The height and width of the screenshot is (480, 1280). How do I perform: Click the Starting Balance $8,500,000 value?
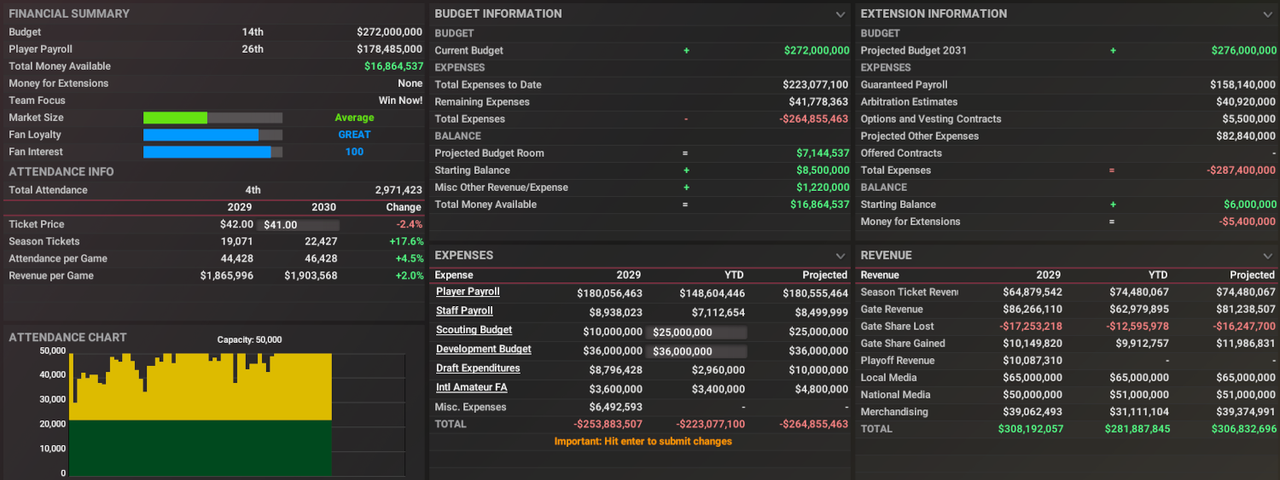click(x=823, y=170)
